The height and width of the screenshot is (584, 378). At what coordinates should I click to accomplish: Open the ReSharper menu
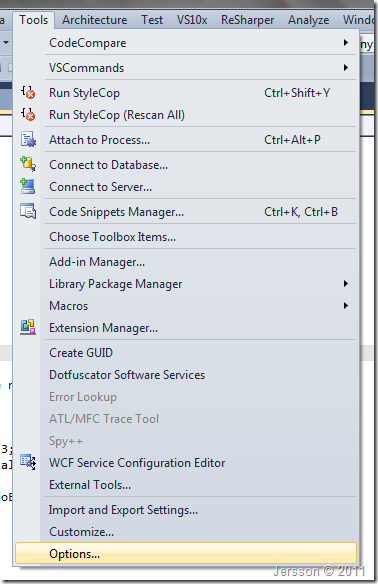coord(247,20)
